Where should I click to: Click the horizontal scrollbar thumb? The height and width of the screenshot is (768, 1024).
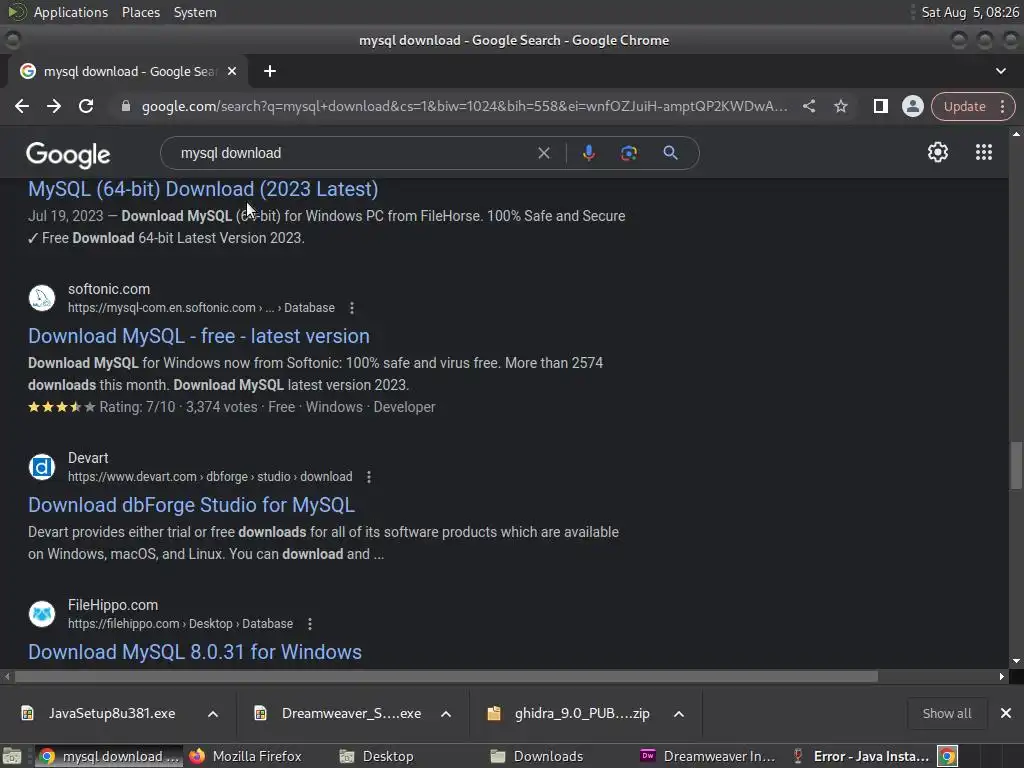click(x=447, y=677)
